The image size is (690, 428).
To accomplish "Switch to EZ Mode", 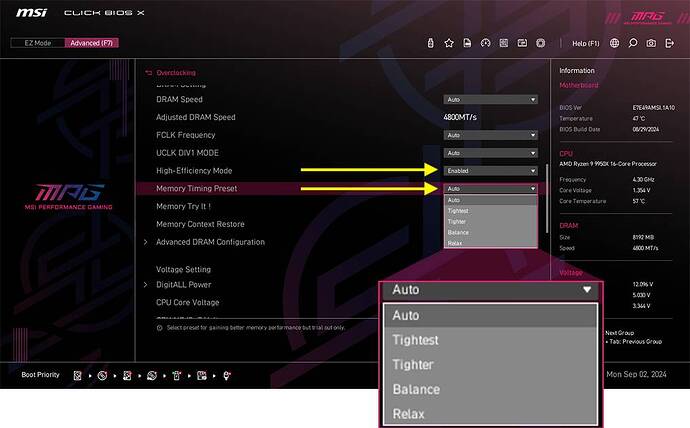I will coord(38,43).
